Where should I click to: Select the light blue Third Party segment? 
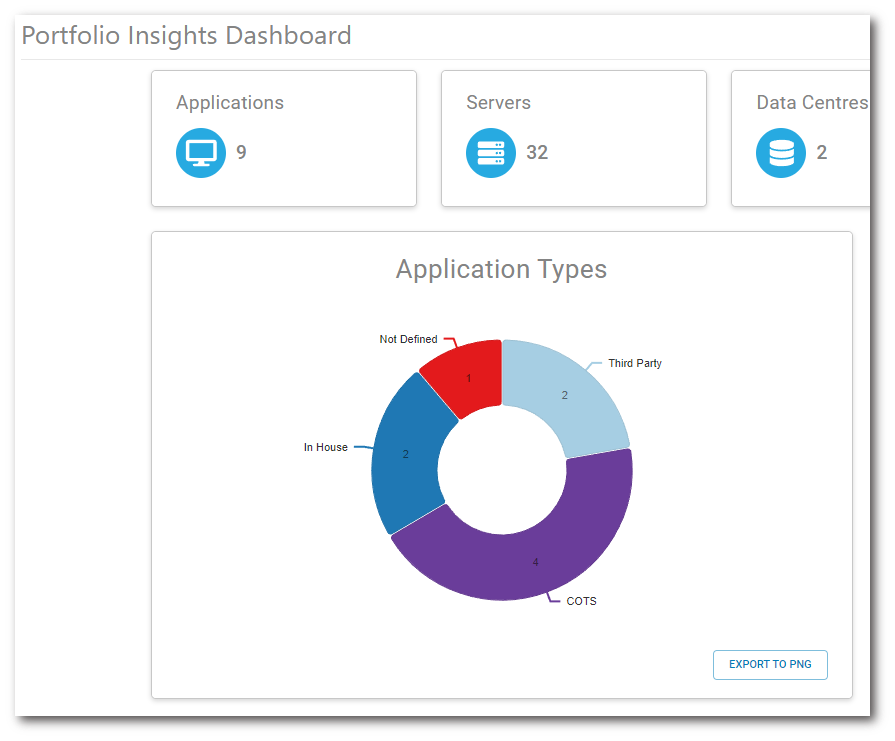[566, 395]
